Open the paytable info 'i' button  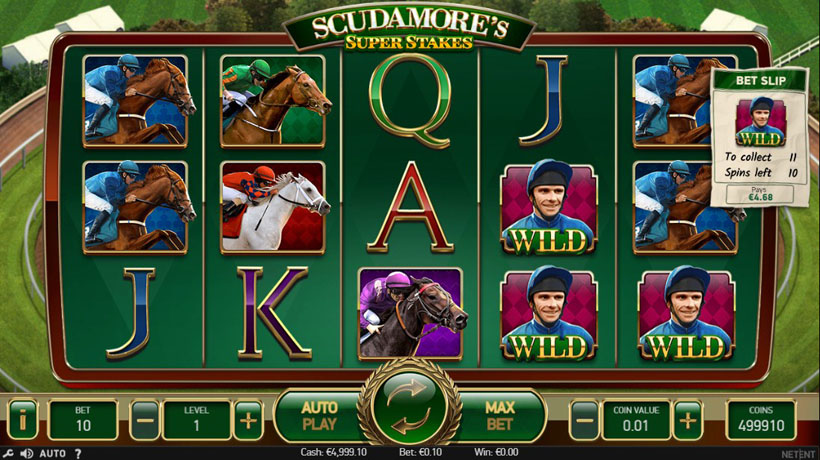point(22,419)
